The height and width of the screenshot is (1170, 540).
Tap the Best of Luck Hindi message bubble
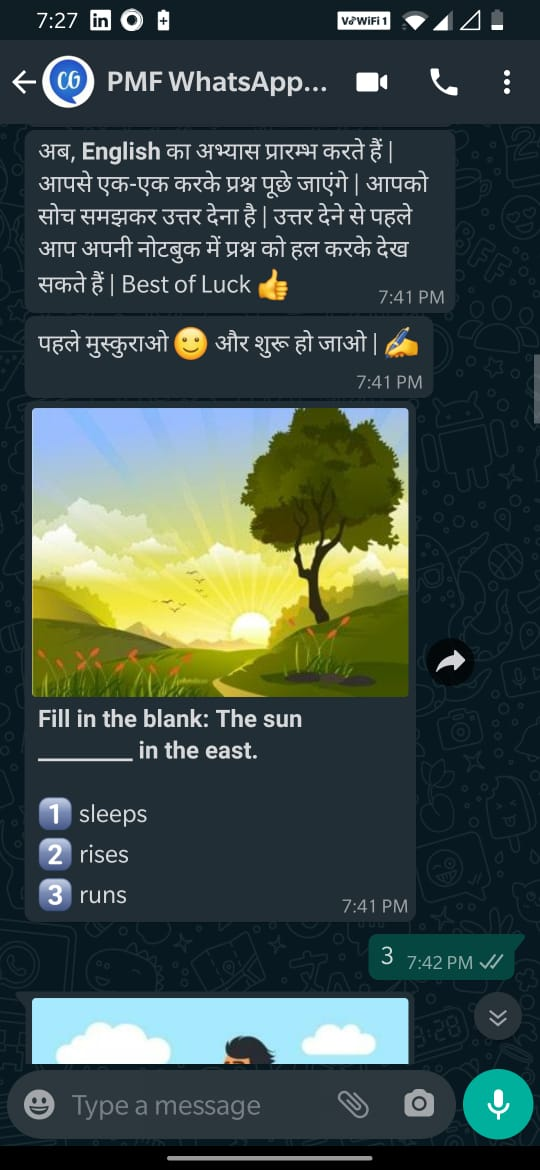240,220
